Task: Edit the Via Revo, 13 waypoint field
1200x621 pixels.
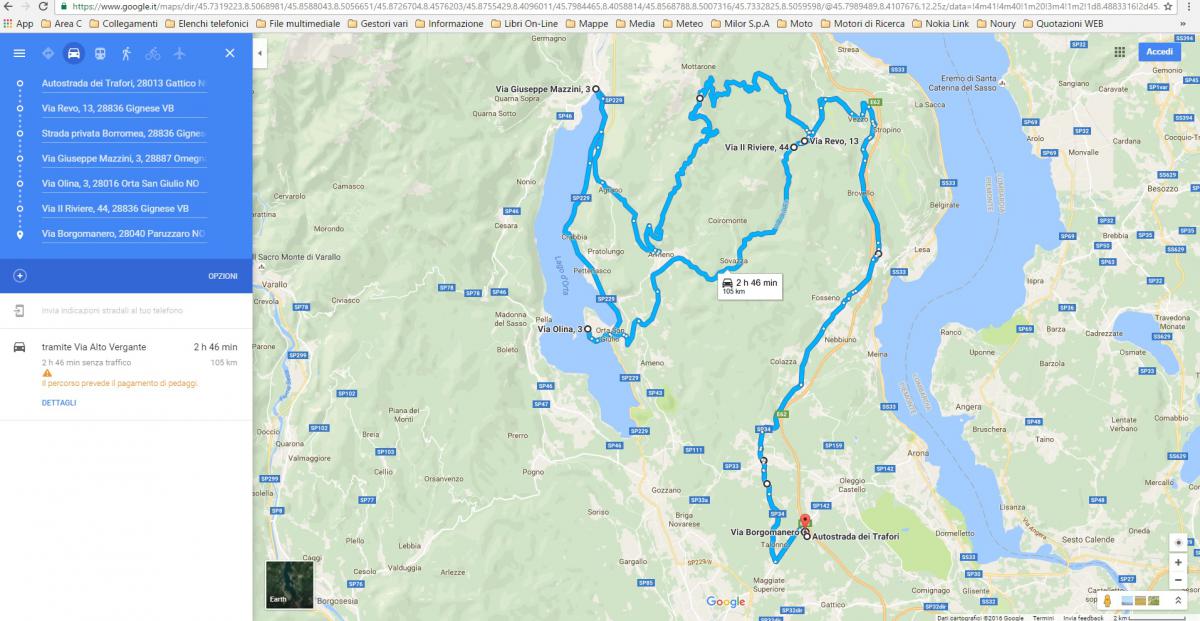Action: tap(124, 108)
